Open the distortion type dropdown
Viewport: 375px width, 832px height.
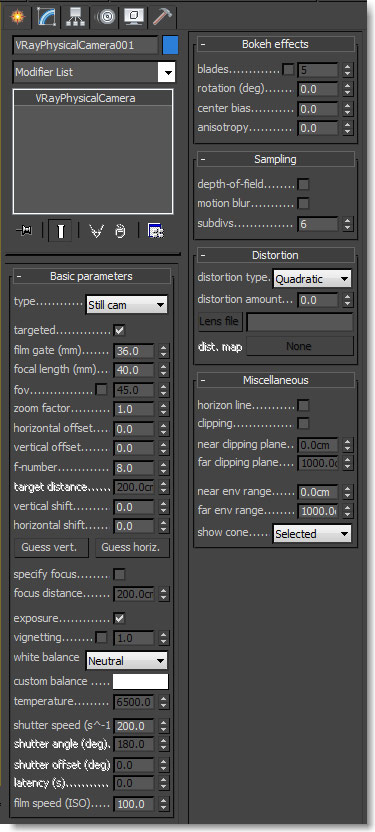click(x=312, y=279)
